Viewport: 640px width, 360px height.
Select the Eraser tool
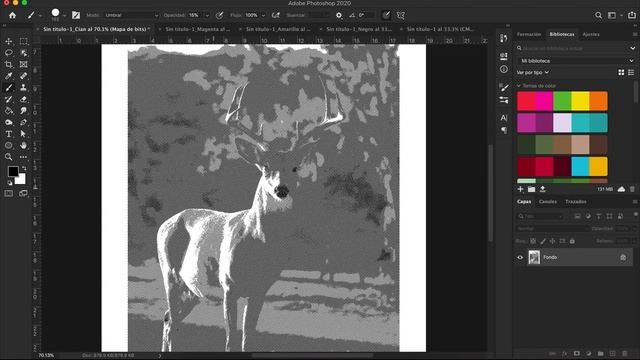pos(23,99)
